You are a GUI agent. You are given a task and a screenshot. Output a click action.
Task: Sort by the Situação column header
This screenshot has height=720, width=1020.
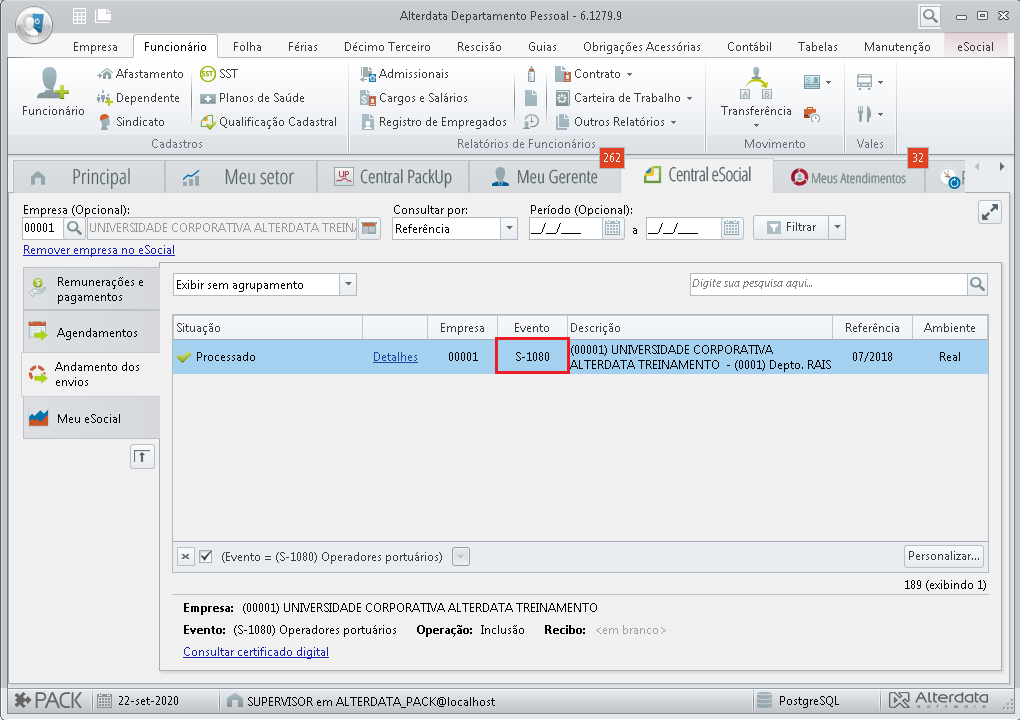tap(267, 328)
